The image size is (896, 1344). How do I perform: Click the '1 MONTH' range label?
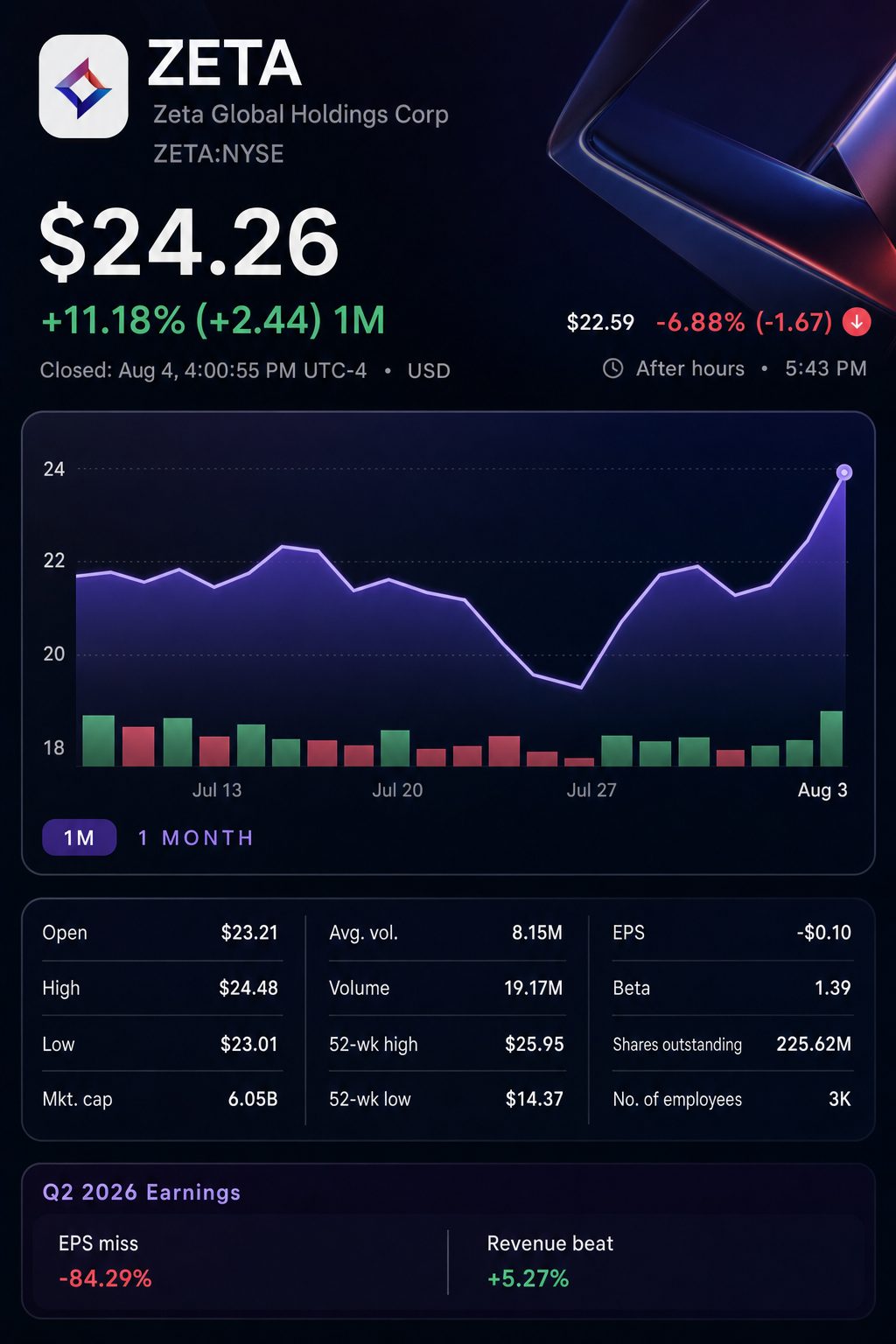[x=196, y=838]
